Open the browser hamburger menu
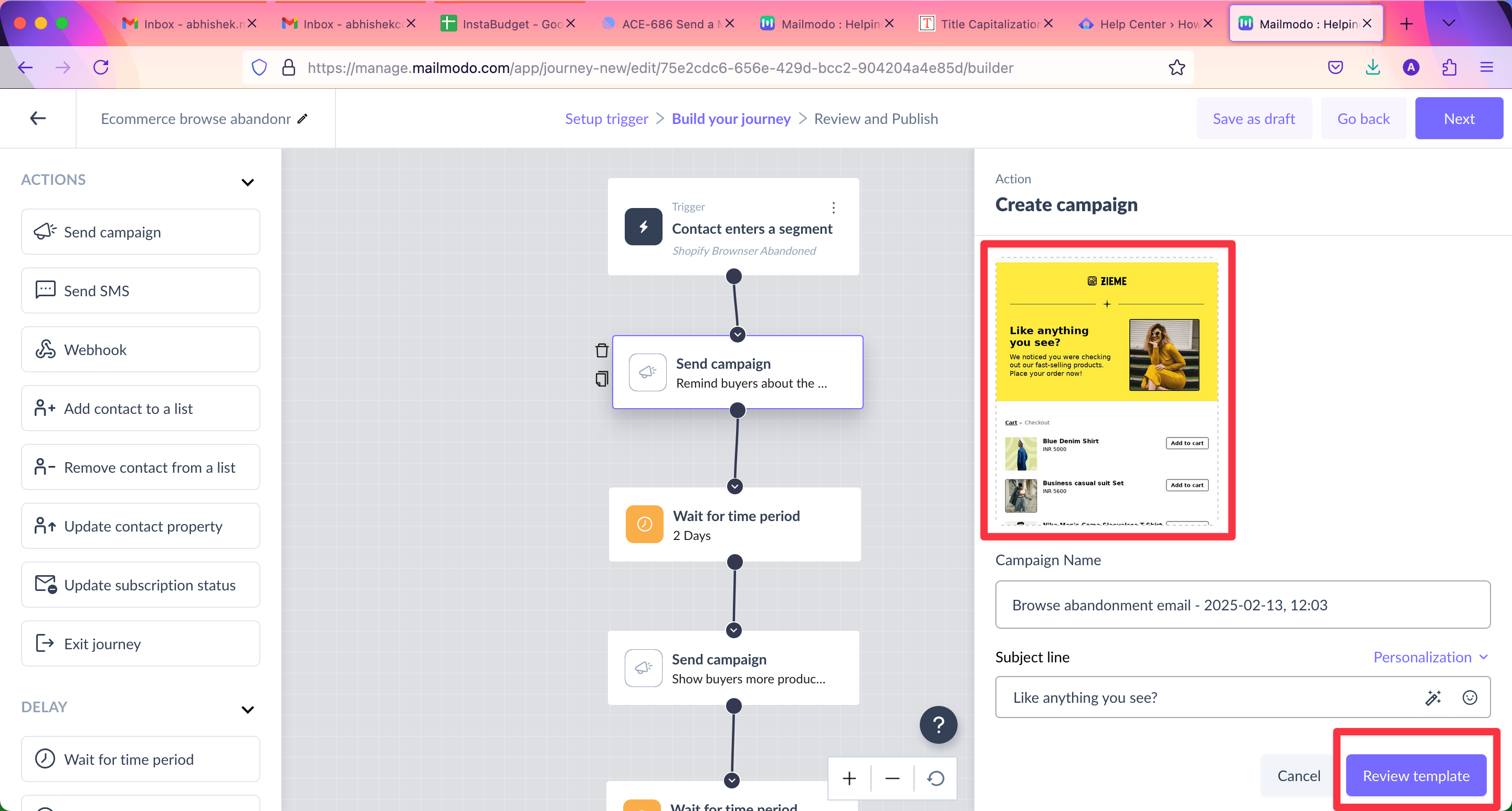The height and width of the screenshot is (811, 1512). tap(1486, 68)
